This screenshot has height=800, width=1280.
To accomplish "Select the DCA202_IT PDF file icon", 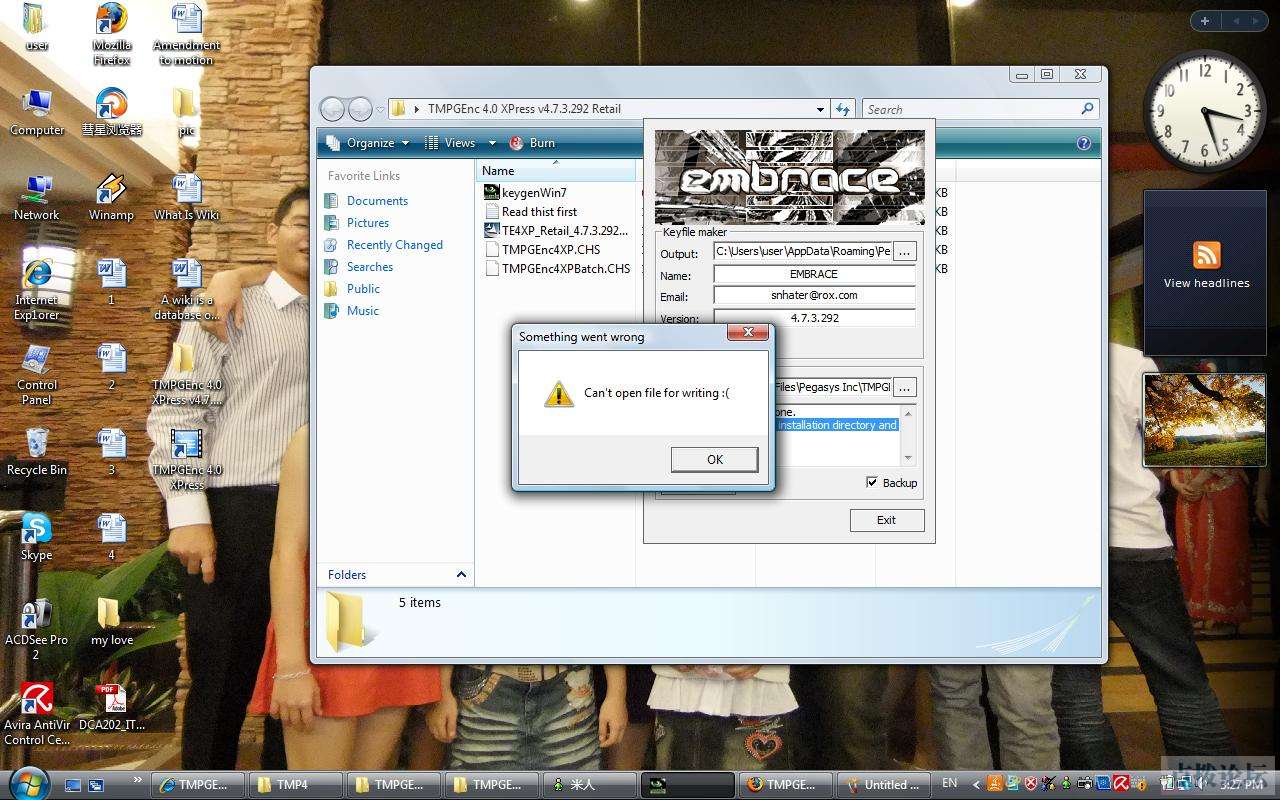I will pyautogui.click(x=111, y=707).
